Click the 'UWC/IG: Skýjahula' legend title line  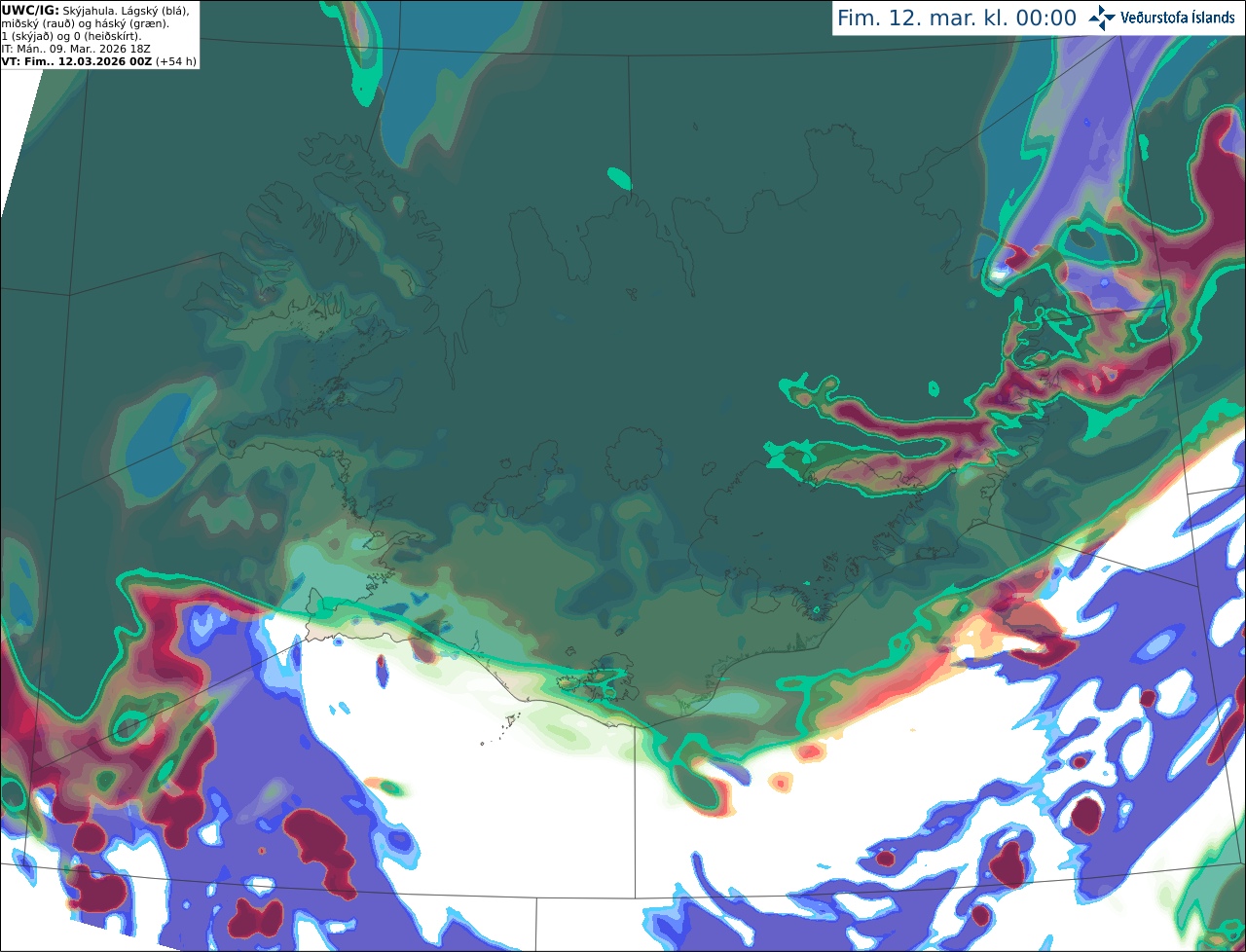(95, 10)
